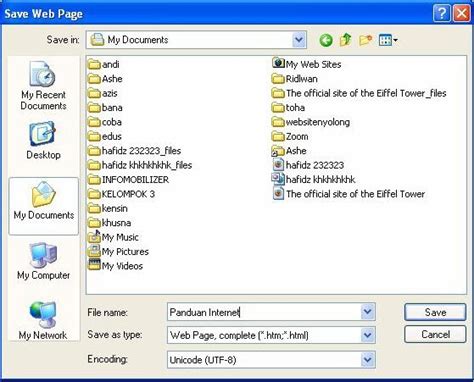Click the Save button
Viewport: 474px width, 382px height.
(x=435, y=312)
